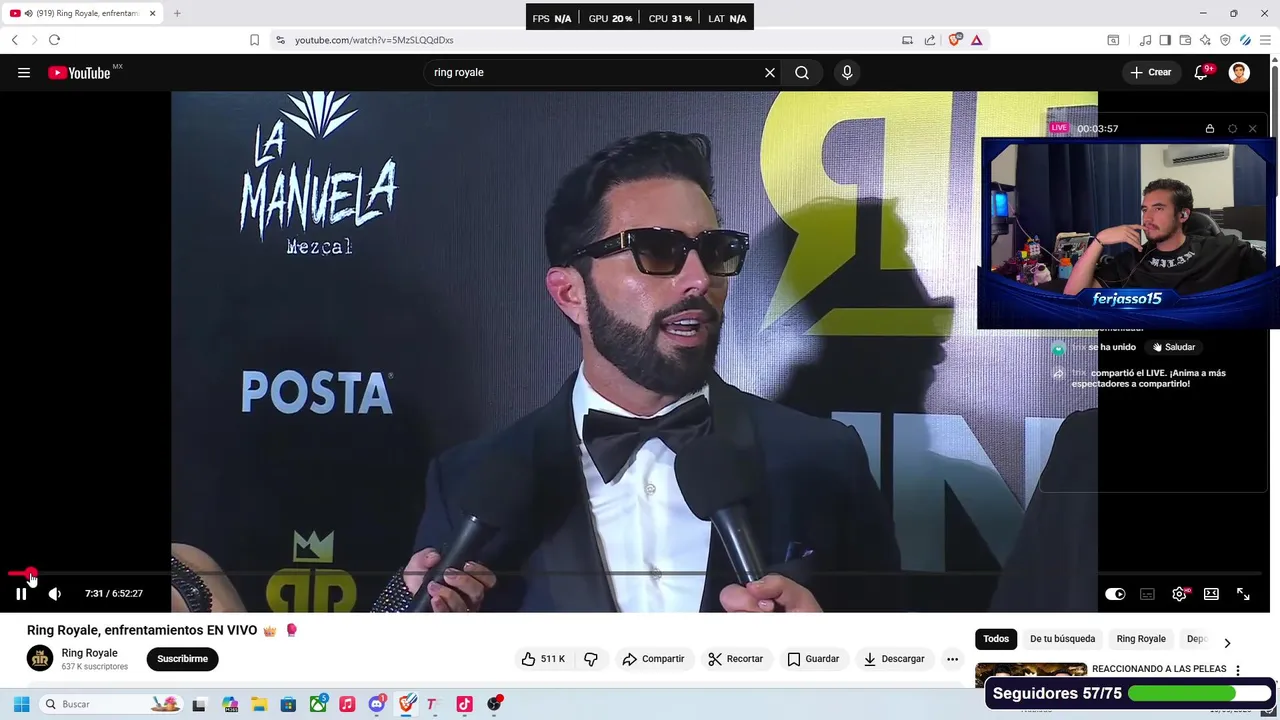
Task: Reload the page
Action: [x=54, y=40]
